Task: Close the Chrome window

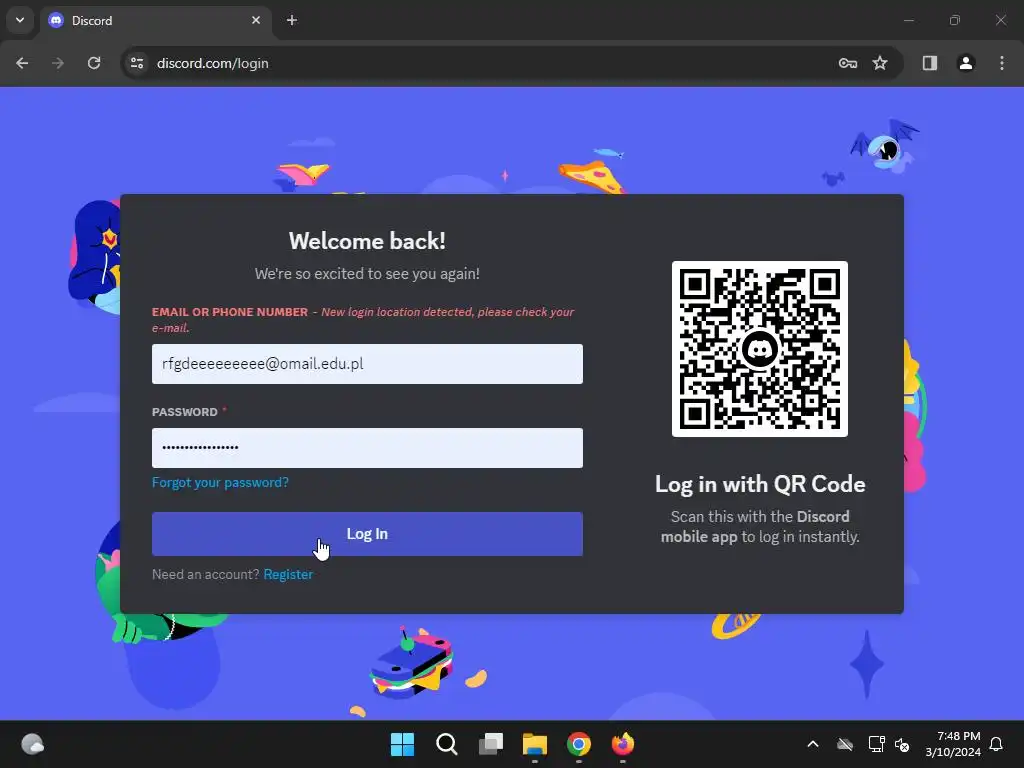Action: (x=1000, y=20)
